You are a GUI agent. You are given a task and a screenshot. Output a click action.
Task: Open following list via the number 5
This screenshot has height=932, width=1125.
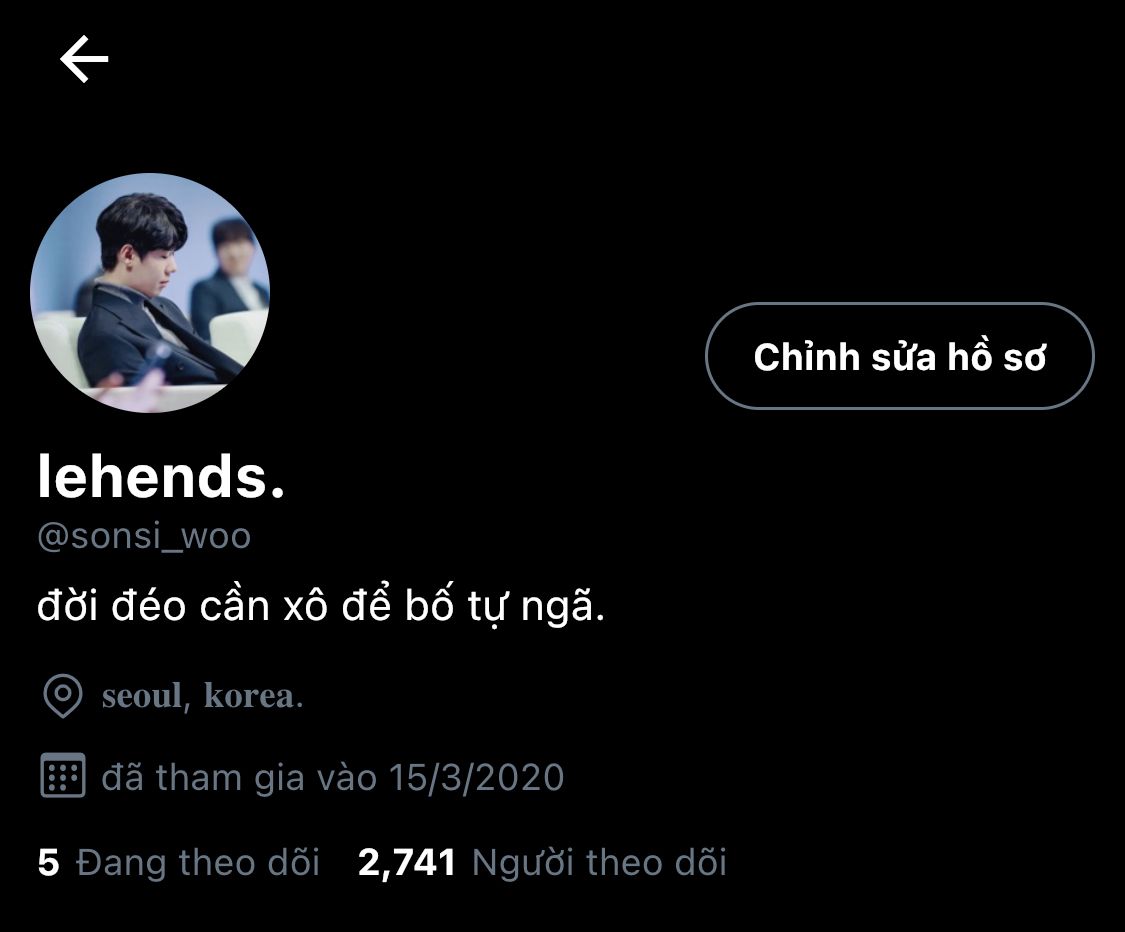pos(48,862)
